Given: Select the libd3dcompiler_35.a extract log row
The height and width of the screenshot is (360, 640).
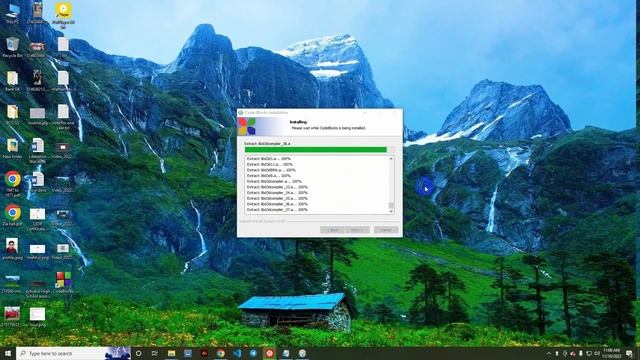Looking at the screenshot, I should 277,198.
